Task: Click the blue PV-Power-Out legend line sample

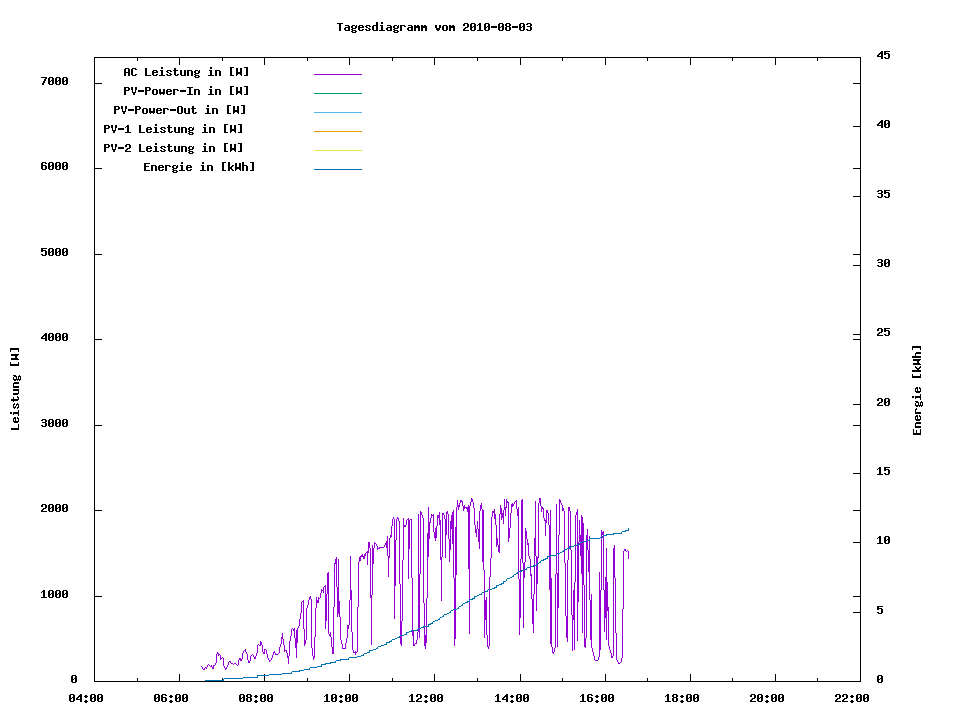Action: 337,112
